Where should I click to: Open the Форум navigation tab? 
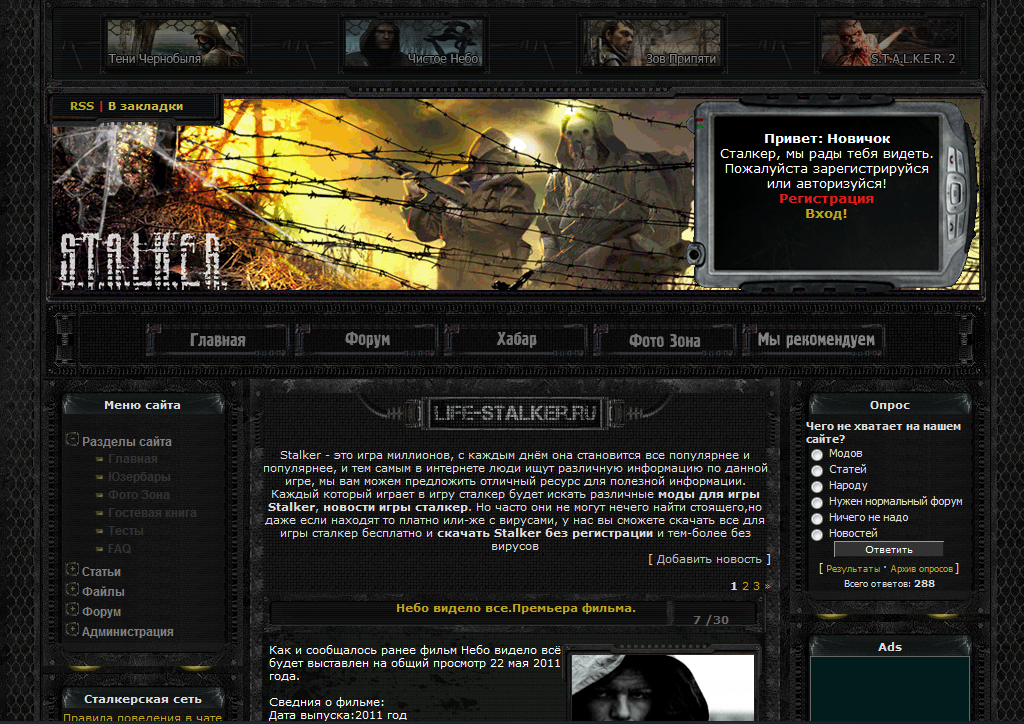point(367,339)
